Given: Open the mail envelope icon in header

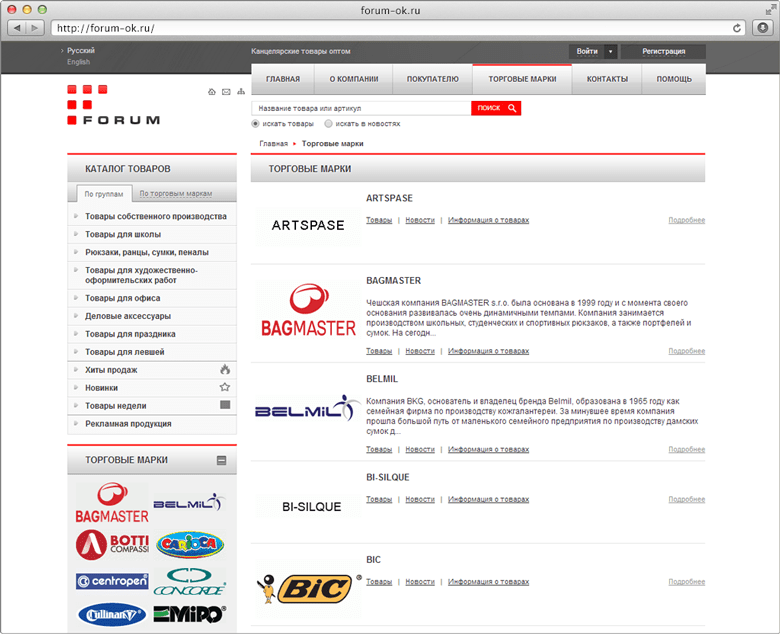Looking at the screenshot, I should (x=226, y=92).
